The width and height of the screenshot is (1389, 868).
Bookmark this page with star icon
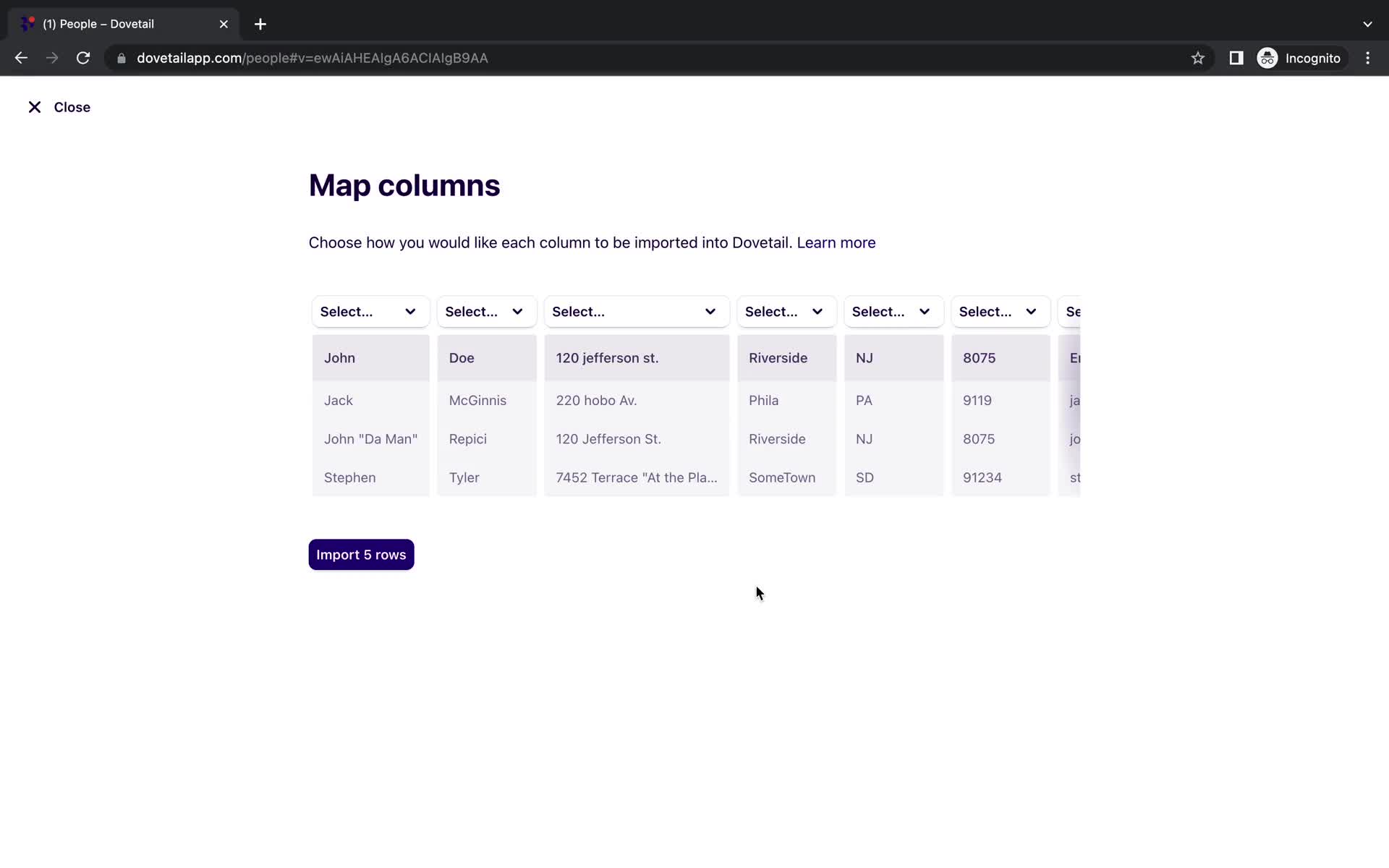pyautogui.click(x=1198, y=58)
